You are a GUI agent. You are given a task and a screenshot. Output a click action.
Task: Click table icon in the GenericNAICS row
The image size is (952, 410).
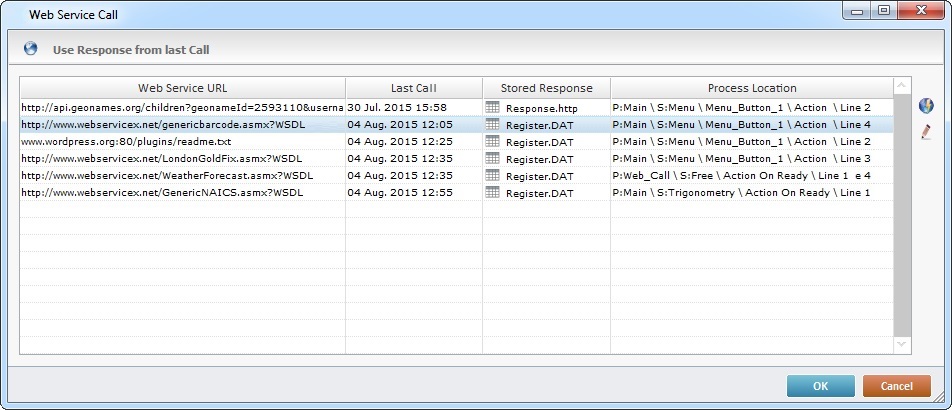[x=492, y=192]
